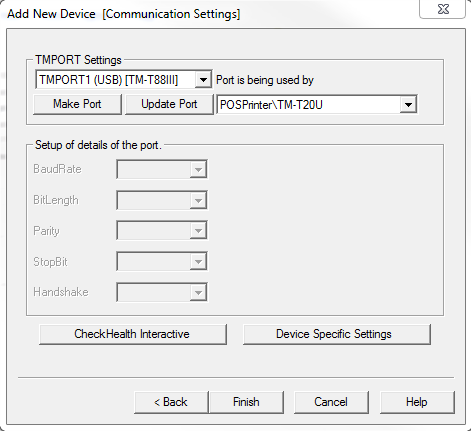This screenshot has width=471, height=431.
Task: Cancel the Add New Device dialog
Action: click(331, 402)
